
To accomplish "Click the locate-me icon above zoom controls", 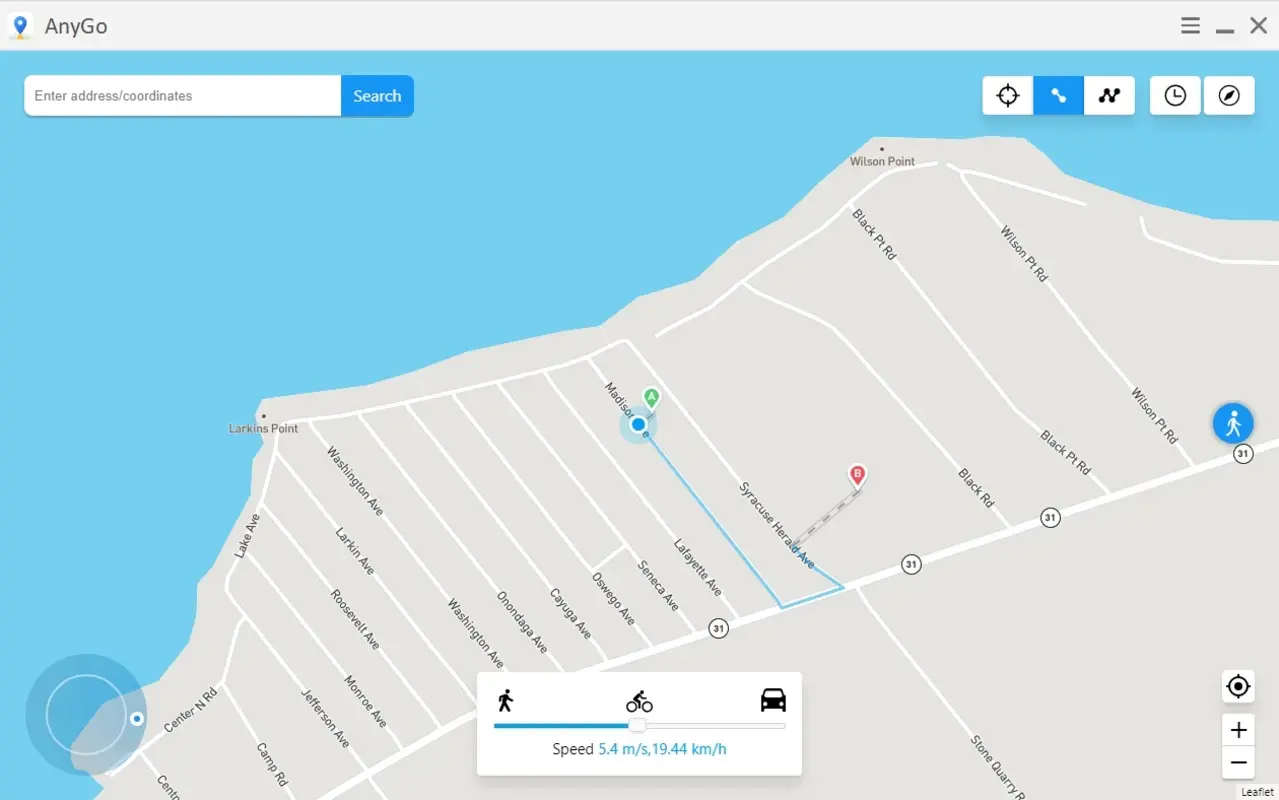I will pyautogui.click(x=1238, y=687).
